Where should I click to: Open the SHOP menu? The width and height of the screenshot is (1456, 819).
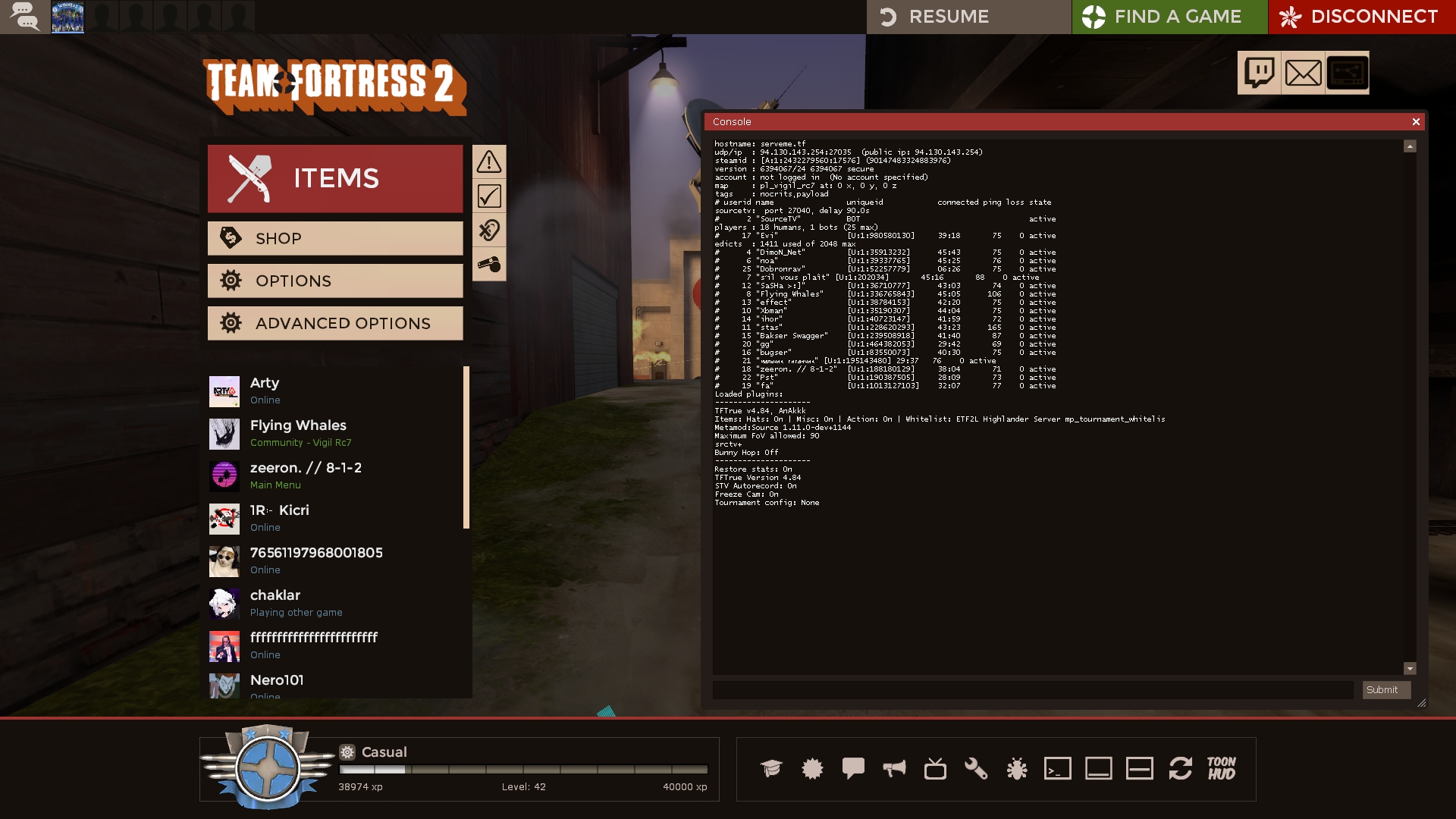click(335, 238)
